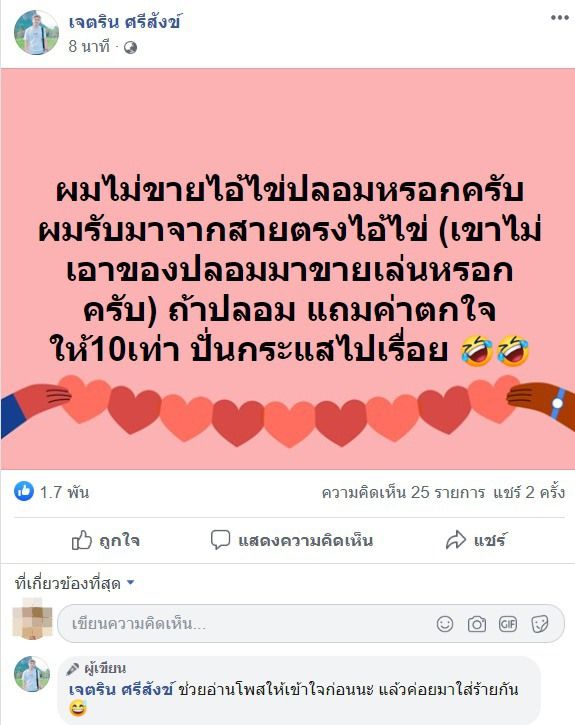Open the sticker picker icon
This screenshot has height=725, width=575.
[539, 624]
